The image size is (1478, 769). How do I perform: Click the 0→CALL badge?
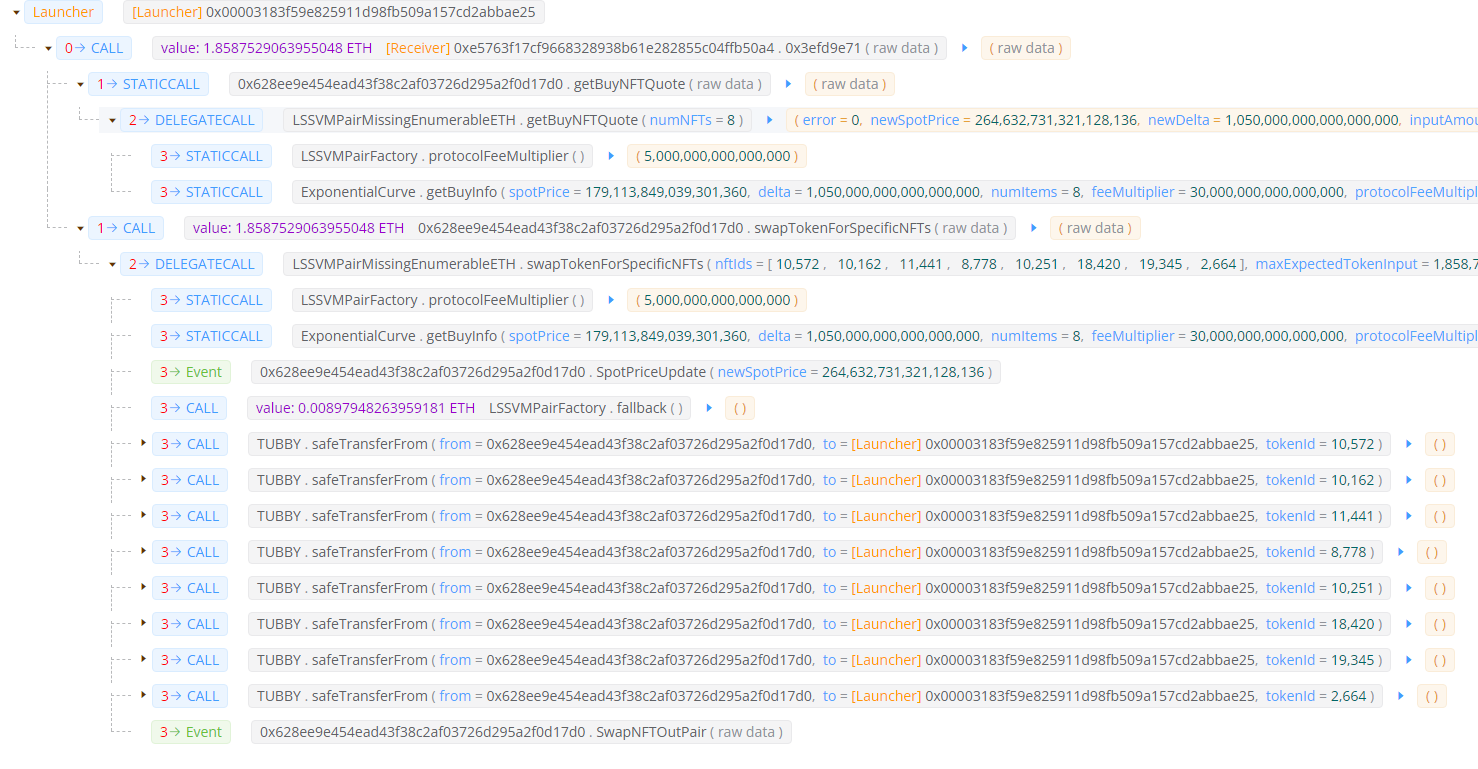tap(94, 48)
